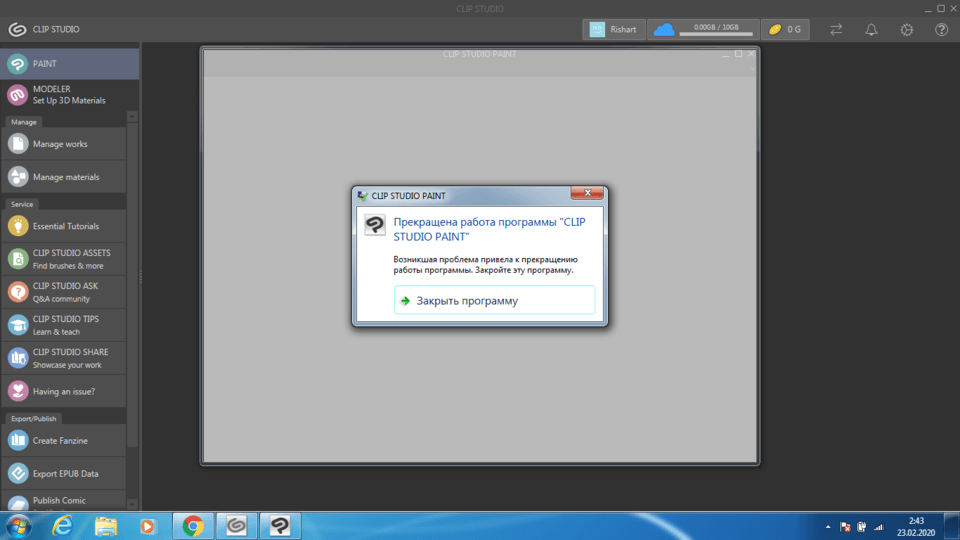The image size is (960, 540).
Task: Open the Rishart account profile
Action: pyautogui.click(x=613, y=29)
